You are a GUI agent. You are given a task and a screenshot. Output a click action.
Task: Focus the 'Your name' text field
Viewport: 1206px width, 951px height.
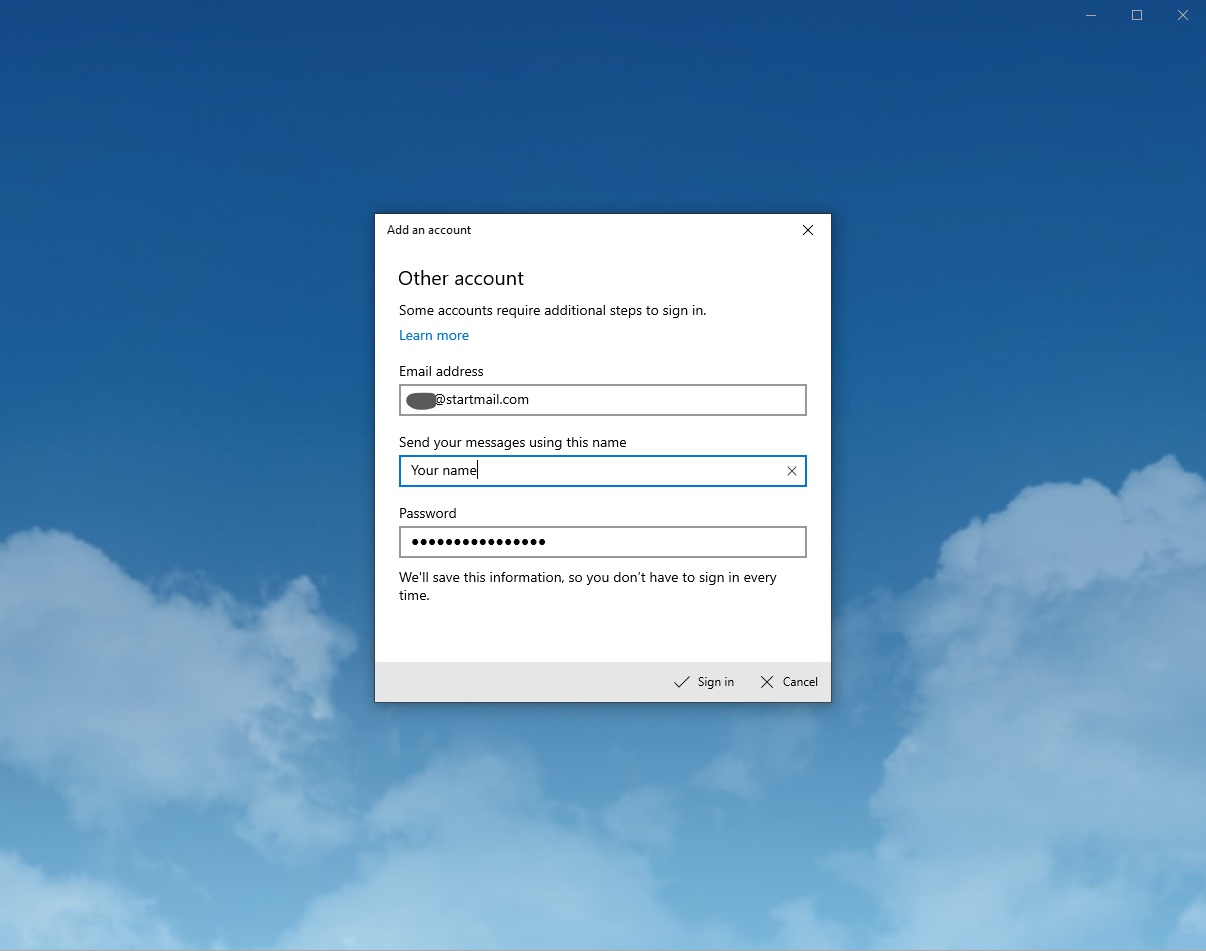590,471
